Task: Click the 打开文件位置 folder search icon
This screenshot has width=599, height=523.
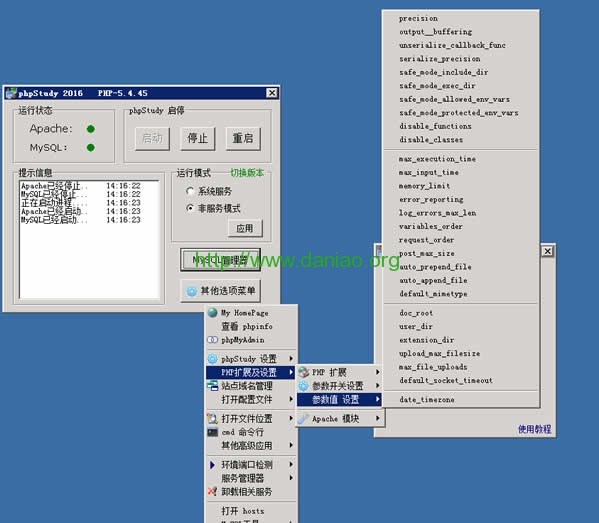Action: [212, 418]
